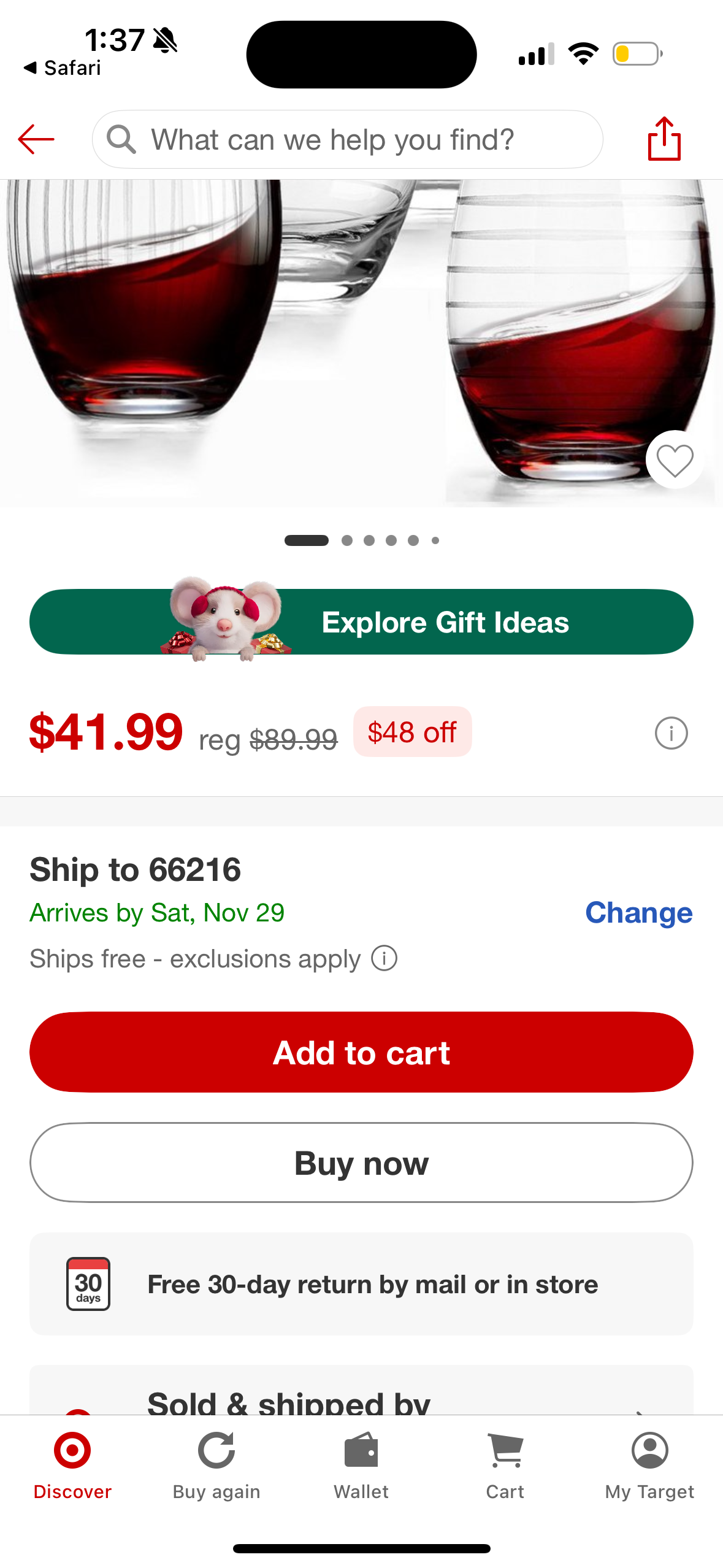Tap the share icon

click(x=664, y=139)
